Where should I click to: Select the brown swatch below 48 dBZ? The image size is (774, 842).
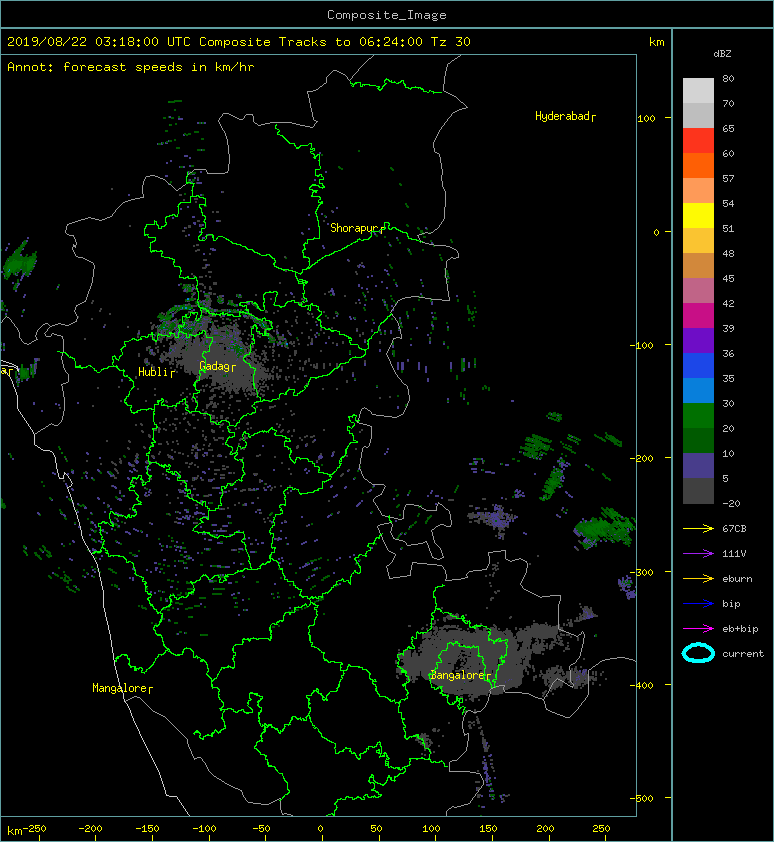(x=698, y=266)
